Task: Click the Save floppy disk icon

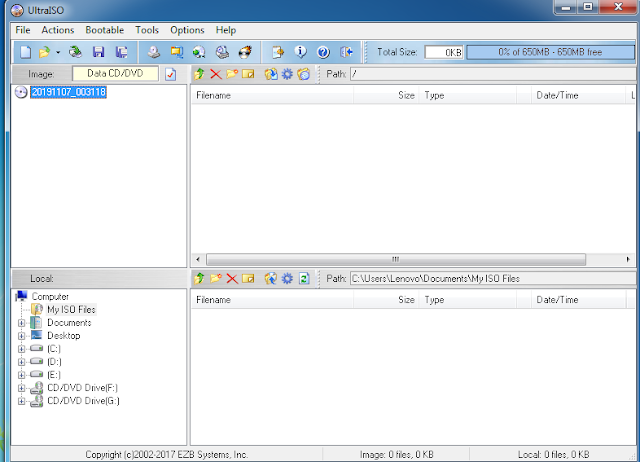Action: [x=98, y=52]
